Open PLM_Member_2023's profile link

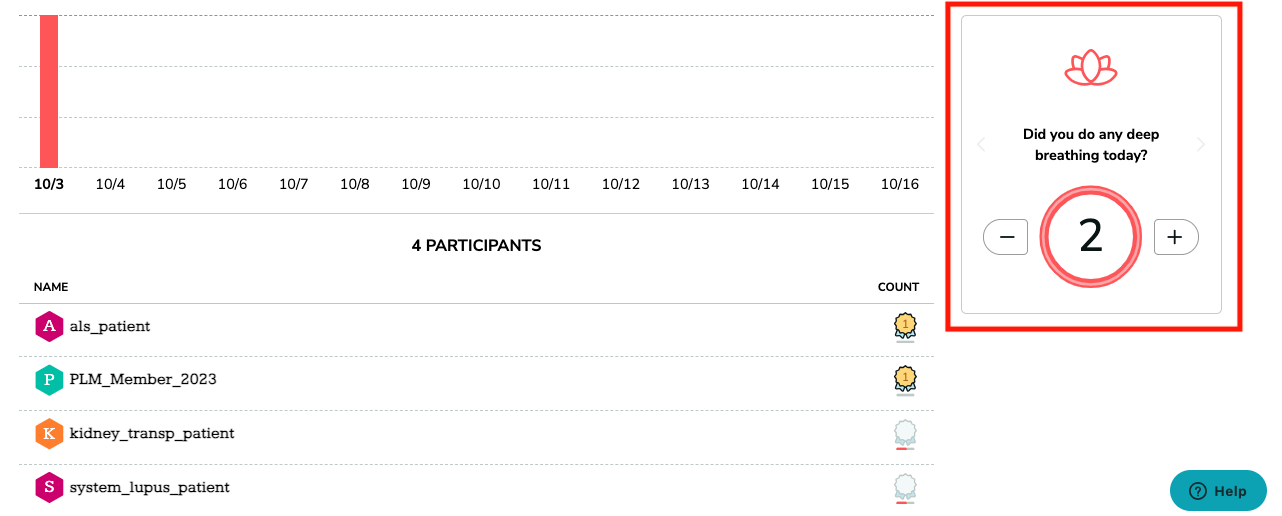tap(143, 380)
